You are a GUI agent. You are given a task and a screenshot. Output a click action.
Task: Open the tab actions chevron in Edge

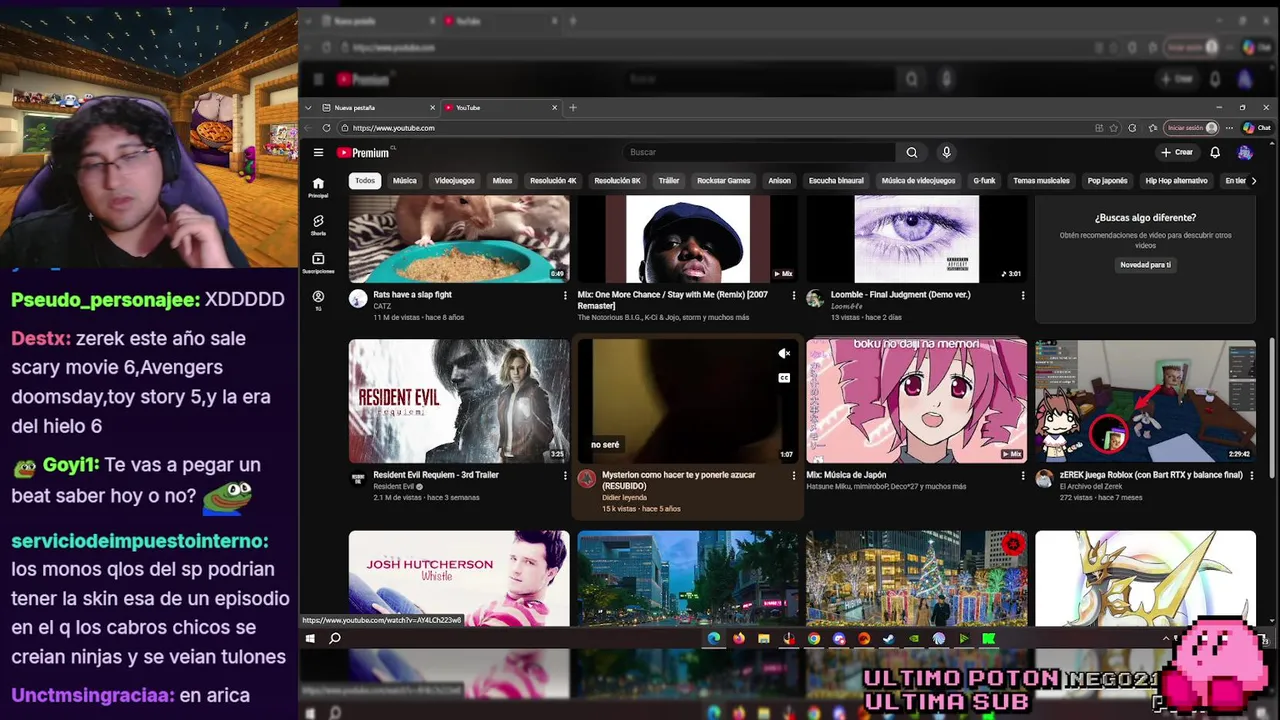coord(308,107)
